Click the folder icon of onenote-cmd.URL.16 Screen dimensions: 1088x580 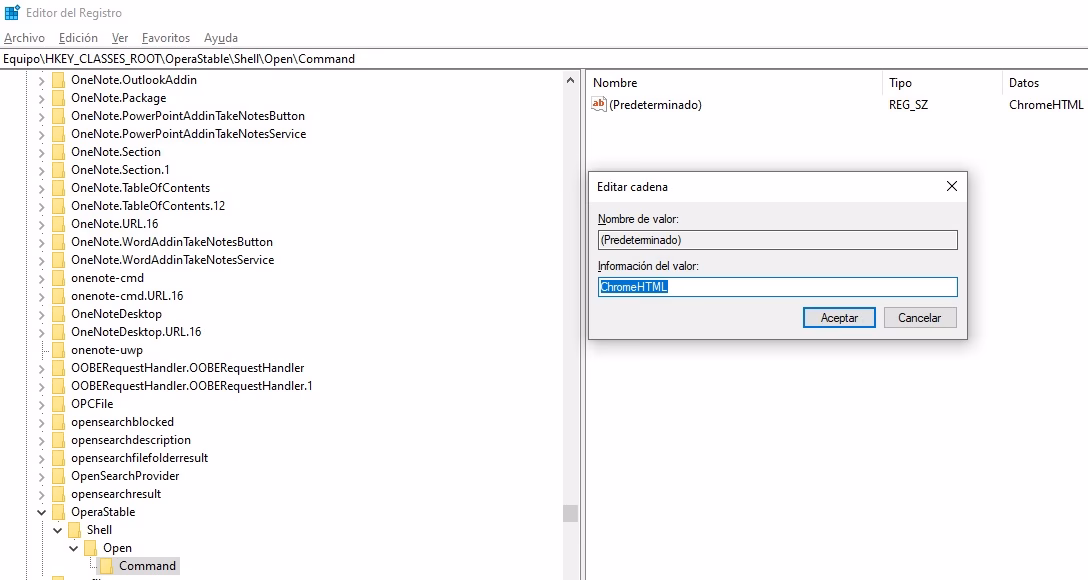coord(58,296)
